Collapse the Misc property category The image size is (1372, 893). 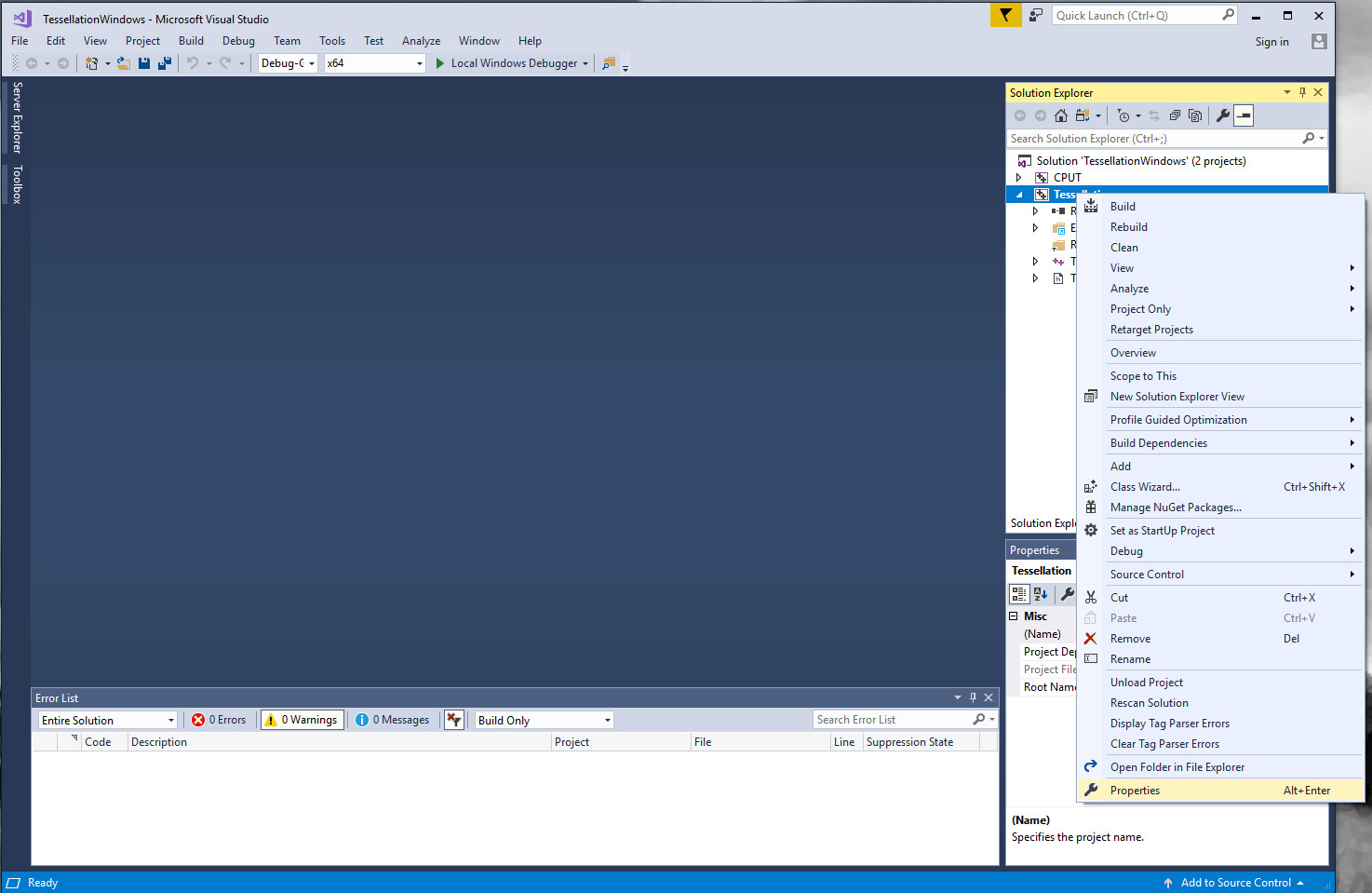pyautogui.click(x=1014, y=616)
